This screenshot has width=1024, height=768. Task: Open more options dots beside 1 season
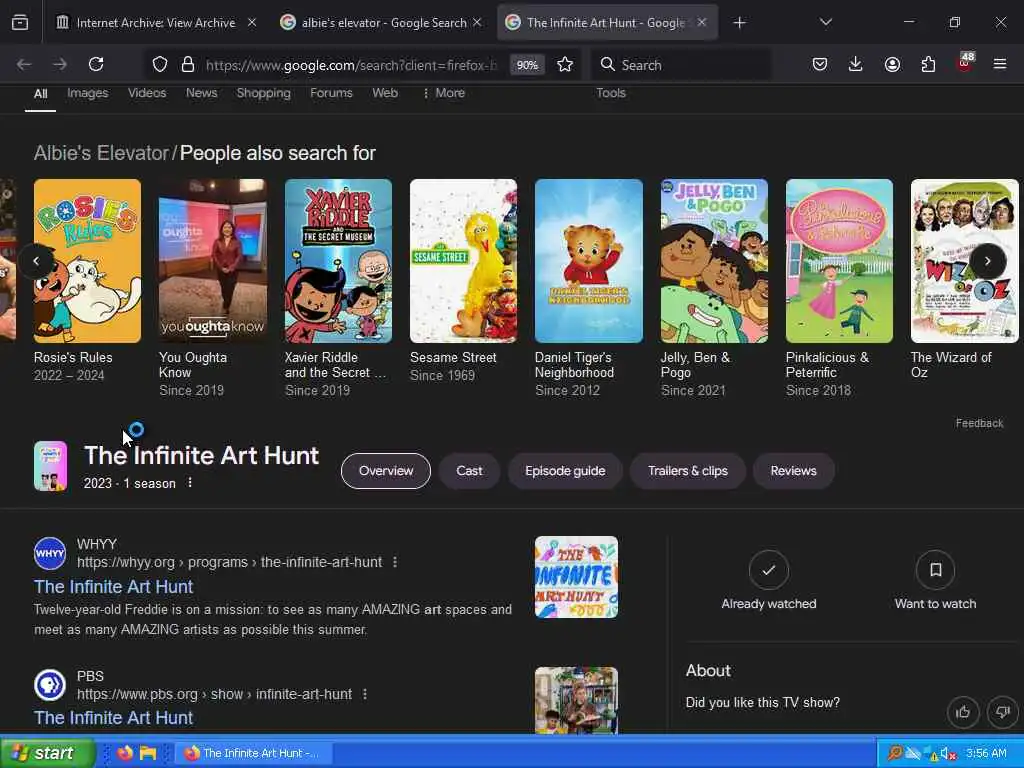coord(190,483)
